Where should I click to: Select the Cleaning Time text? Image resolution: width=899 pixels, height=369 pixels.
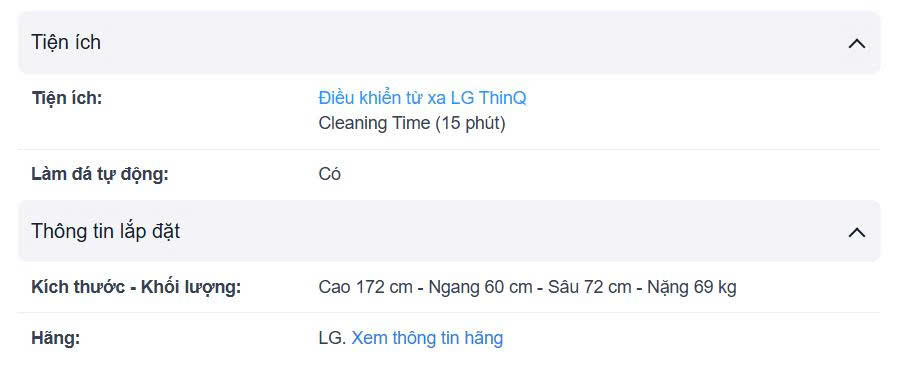click(x=374, y=123)
